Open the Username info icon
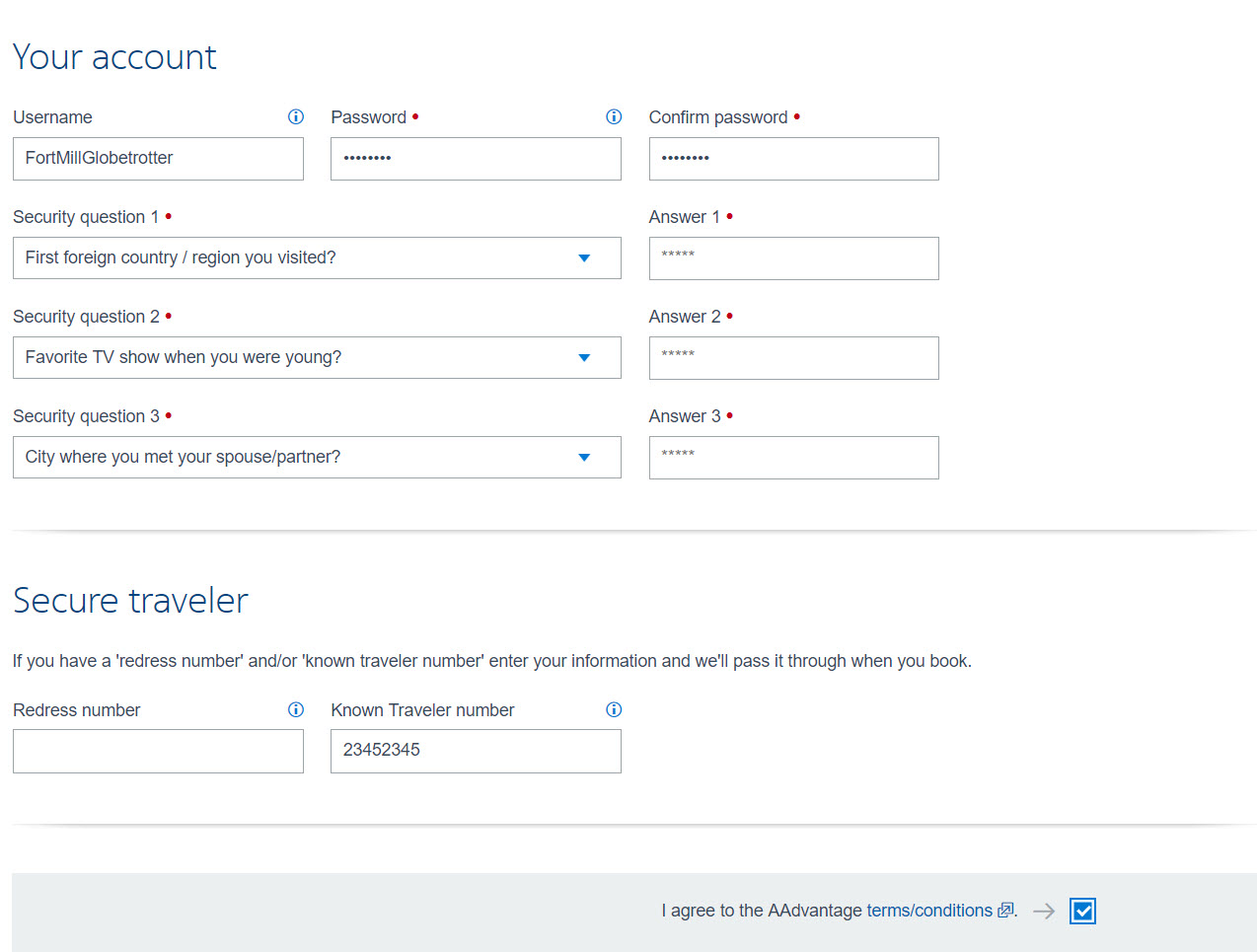 tap(295, 116)
